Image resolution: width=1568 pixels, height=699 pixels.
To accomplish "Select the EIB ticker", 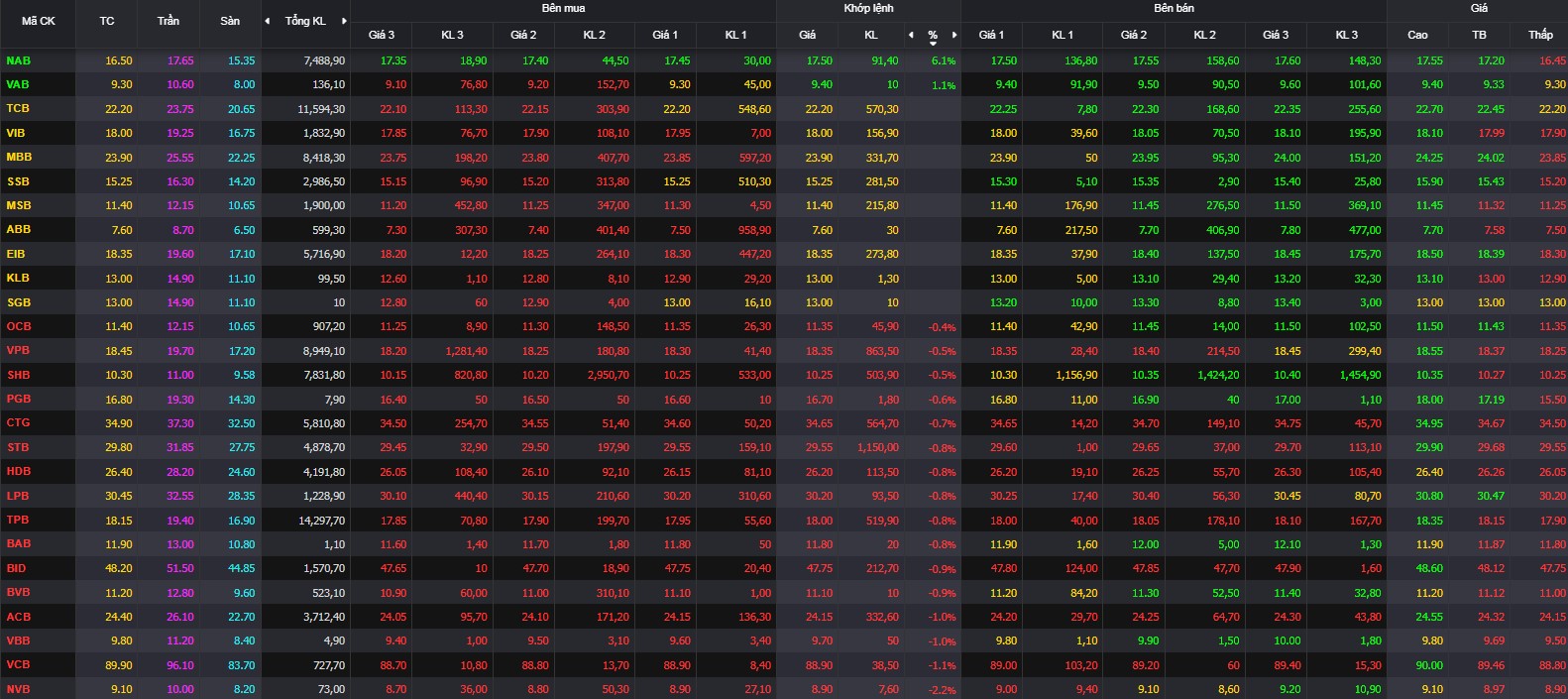I will pos(16,254).
